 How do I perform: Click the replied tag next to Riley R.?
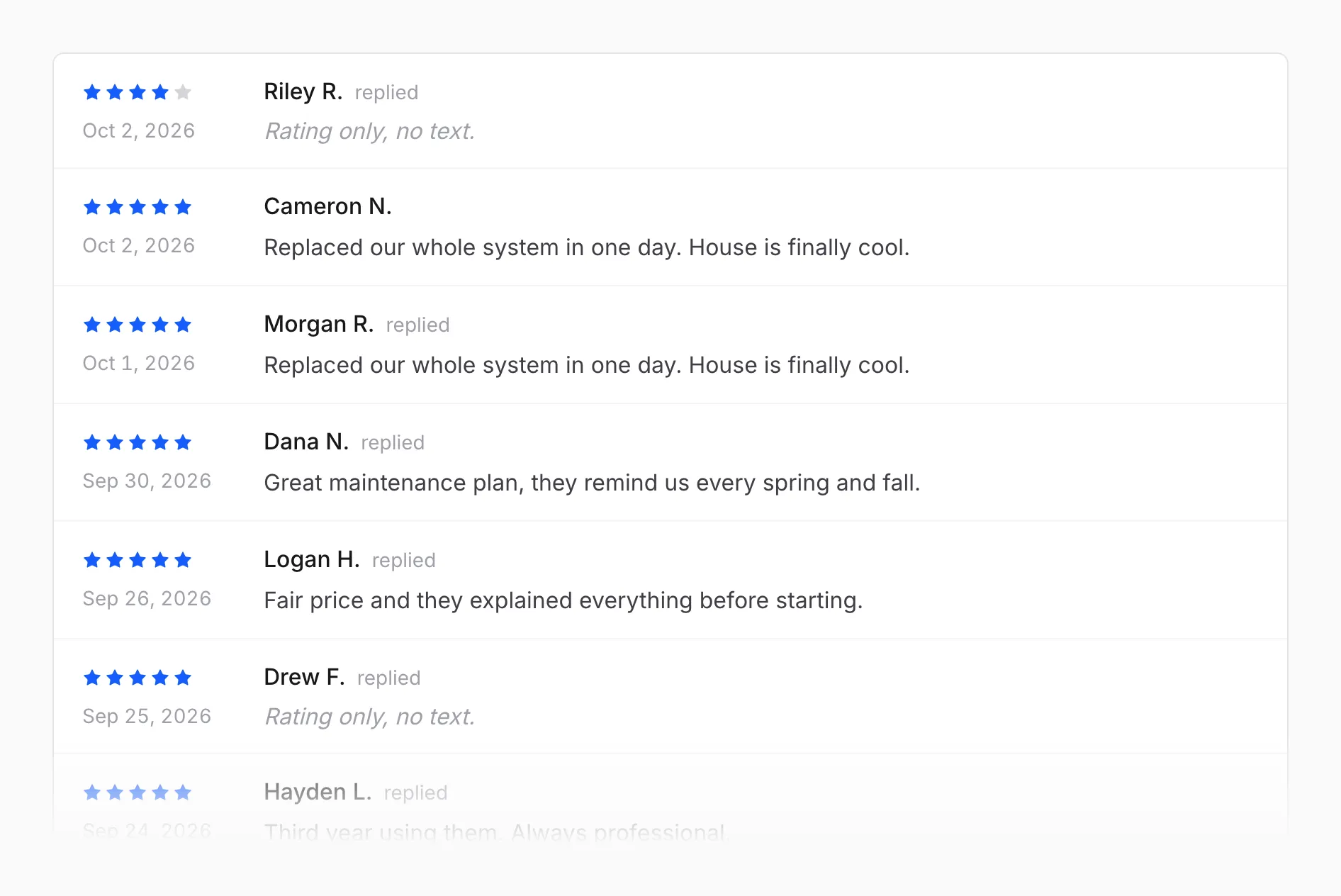(x=386, y=93)
